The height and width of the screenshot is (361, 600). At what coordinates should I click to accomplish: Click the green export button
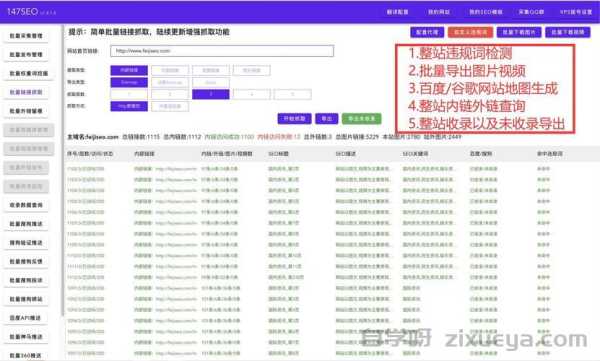click(362, 119)
